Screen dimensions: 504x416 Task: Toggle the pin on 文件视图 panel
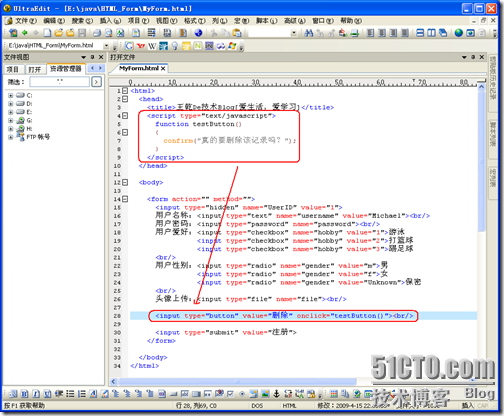92,57
